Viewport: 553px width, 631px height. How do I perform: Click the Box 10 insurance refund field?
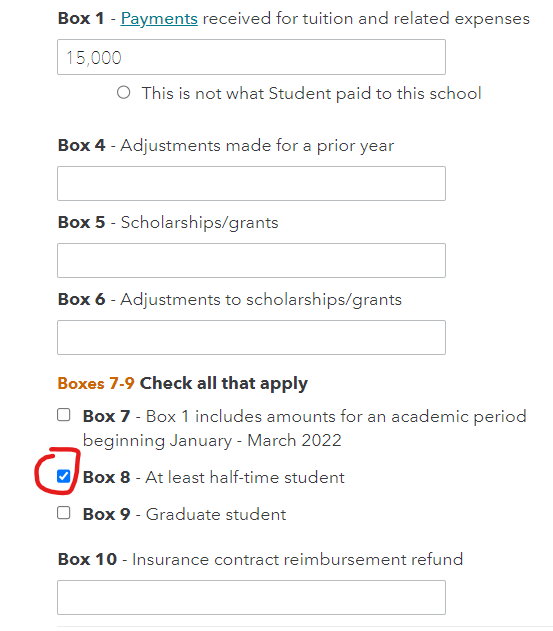click(251, 597)
